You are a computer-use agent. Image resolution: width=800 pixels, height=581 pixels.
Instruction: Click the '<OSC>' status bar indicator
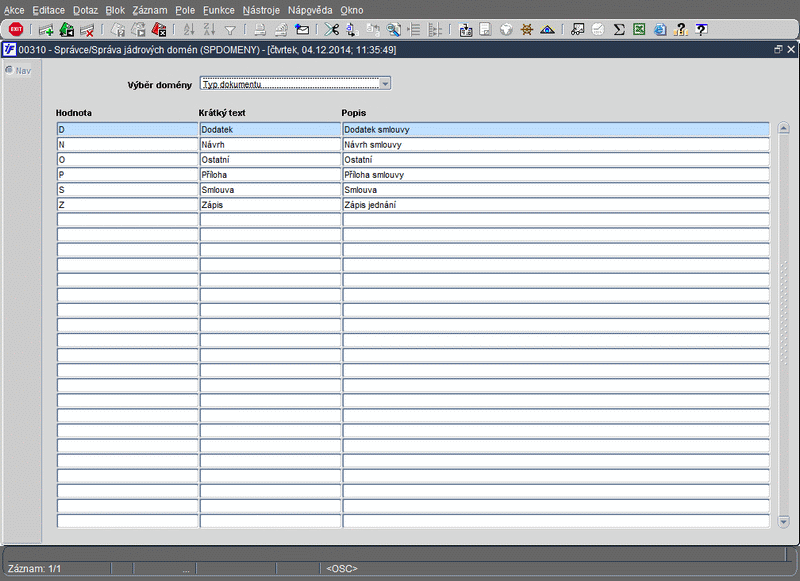[x=342, y=568]
